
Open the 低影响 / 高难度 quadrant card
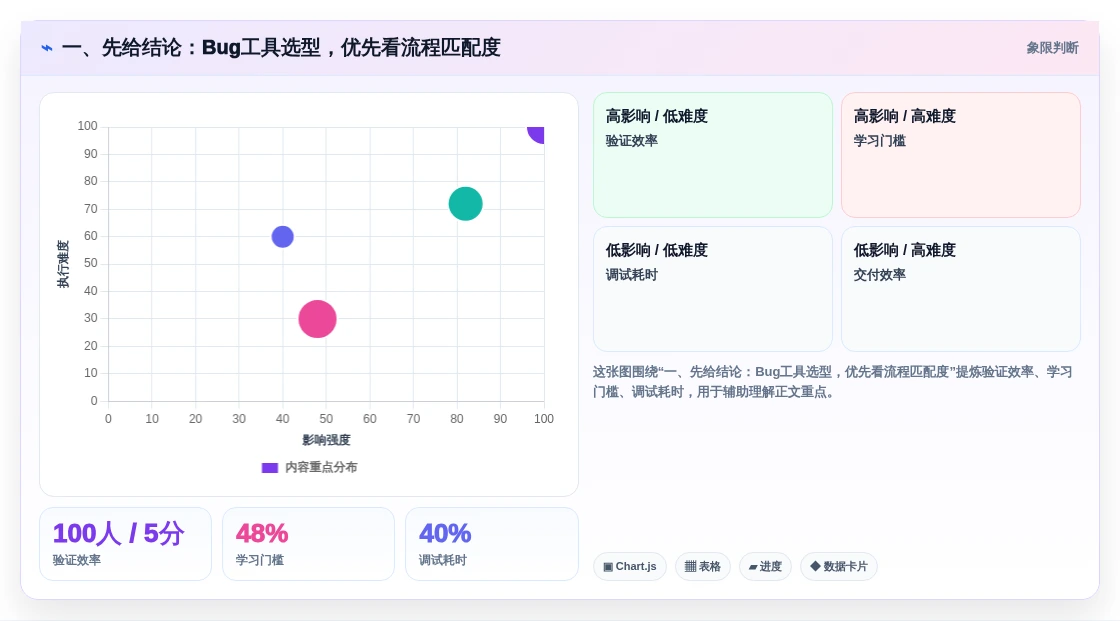point(961,289)
